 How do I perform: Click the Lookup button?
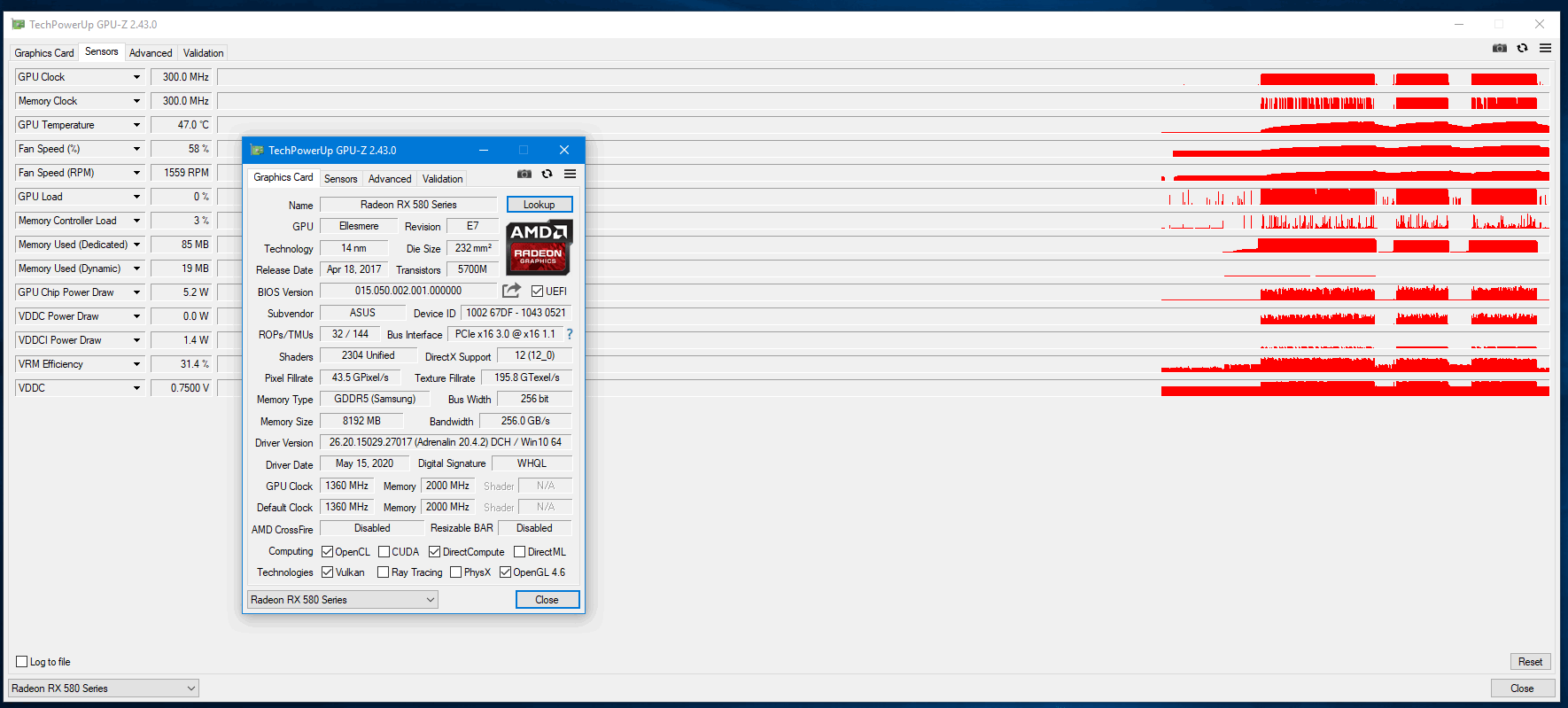tap(539, 205)
